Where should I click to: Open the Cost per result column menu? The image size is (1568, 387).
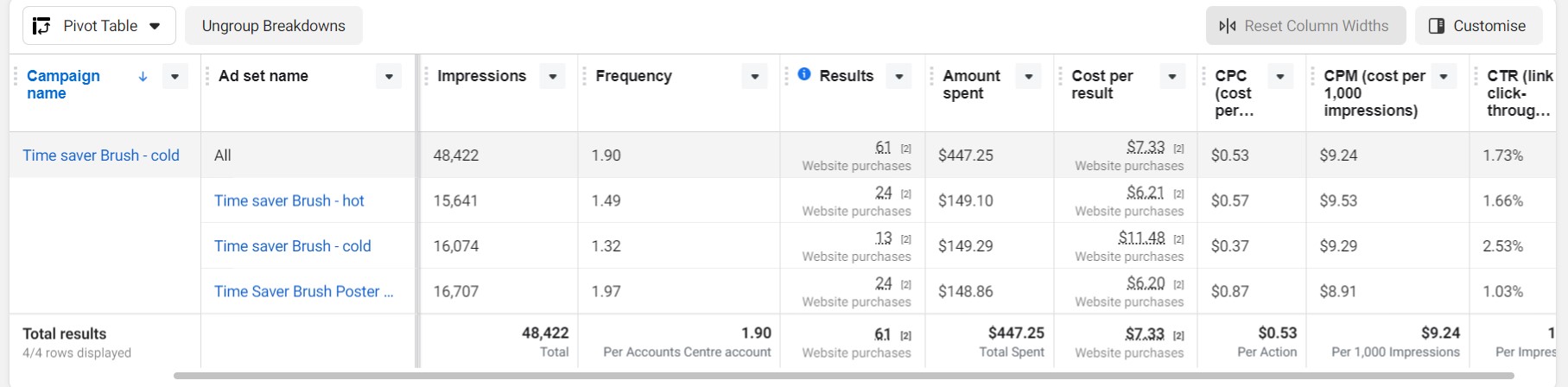click(1171, 77)
